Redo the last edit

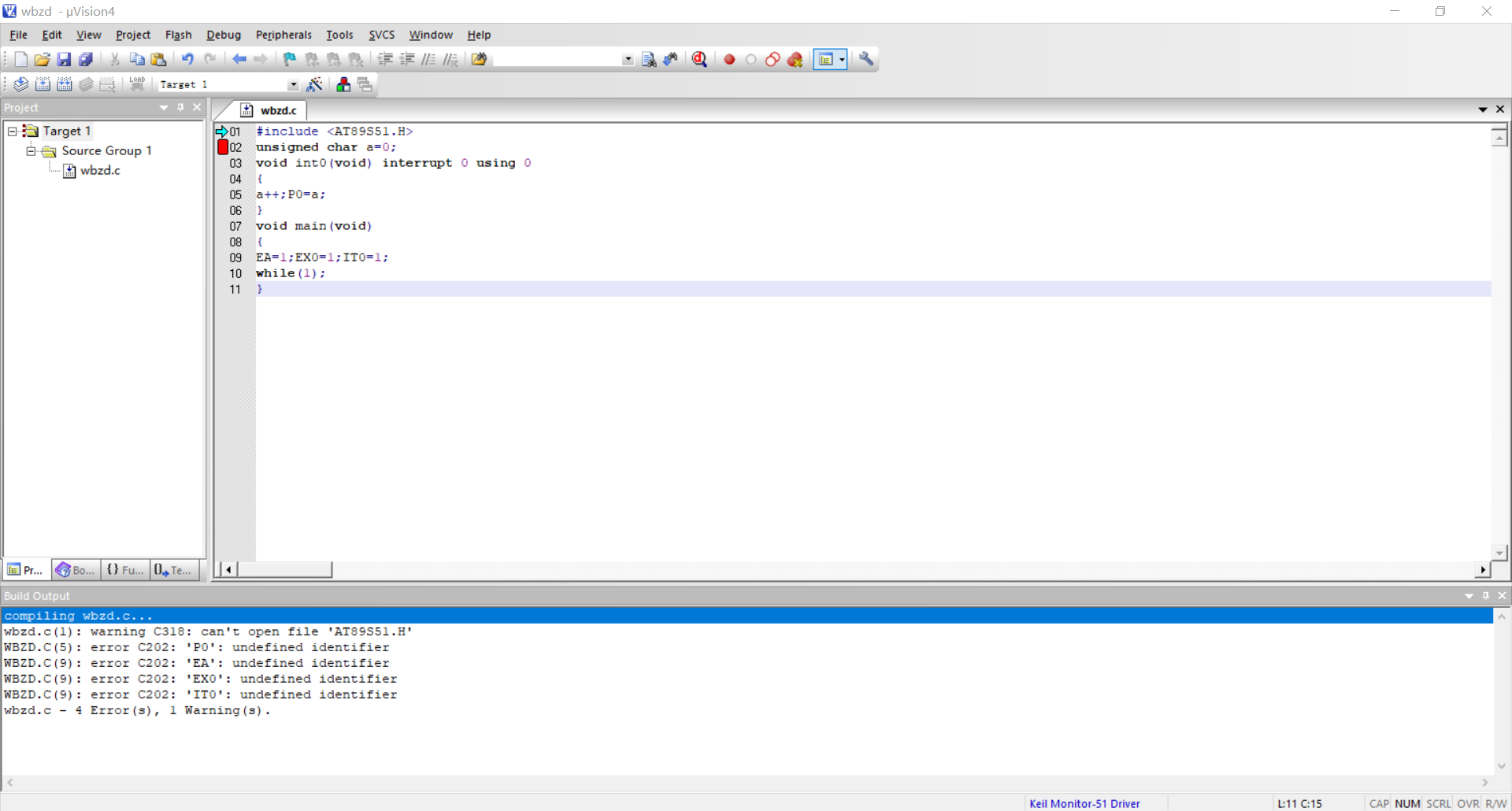[x=209, y=59]
